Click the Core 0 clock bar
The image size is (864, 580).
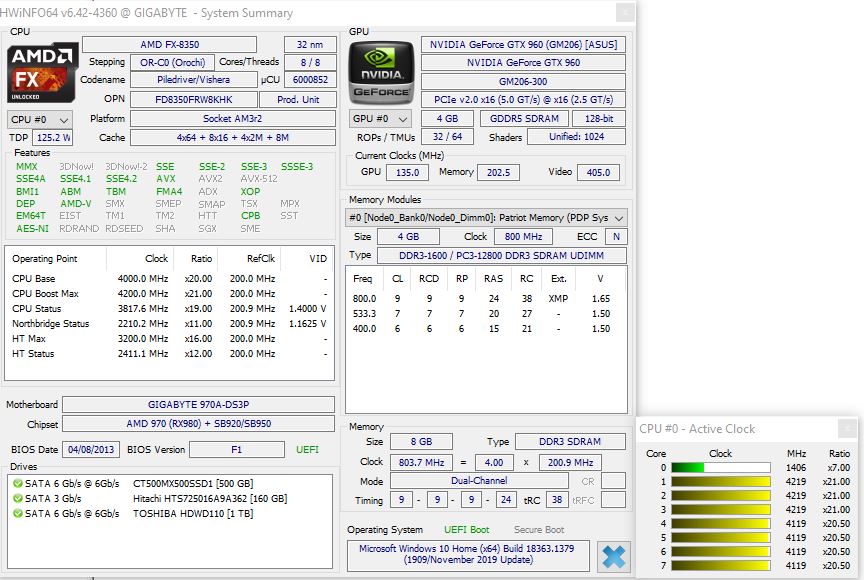point(721,468)
